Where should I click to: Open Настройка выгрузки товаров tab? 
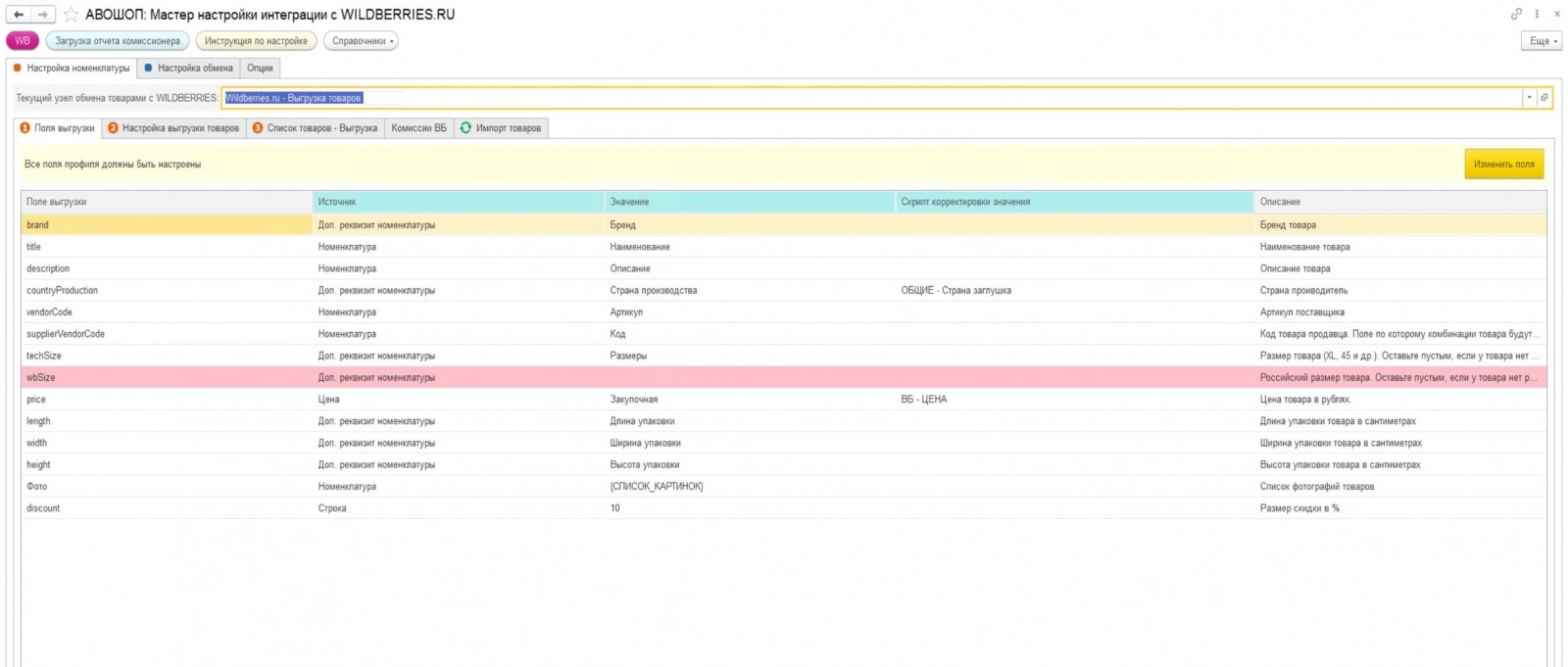pos(173,128)
